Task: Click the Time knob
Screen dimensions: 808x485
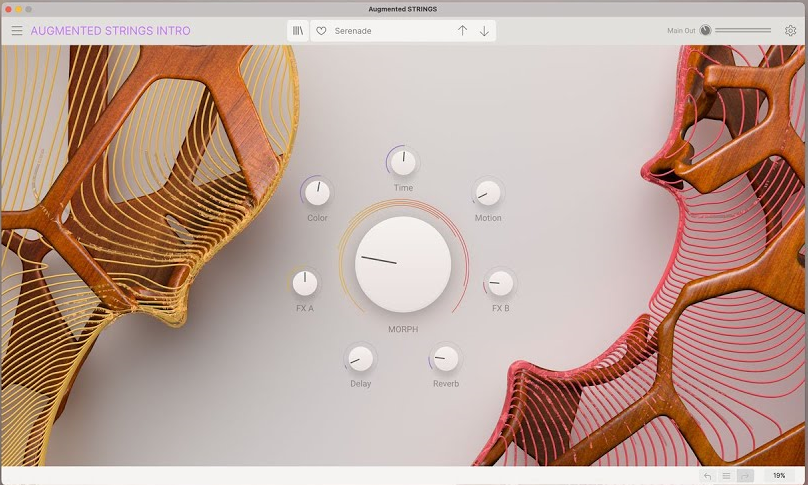Action: tap(403, 162)
